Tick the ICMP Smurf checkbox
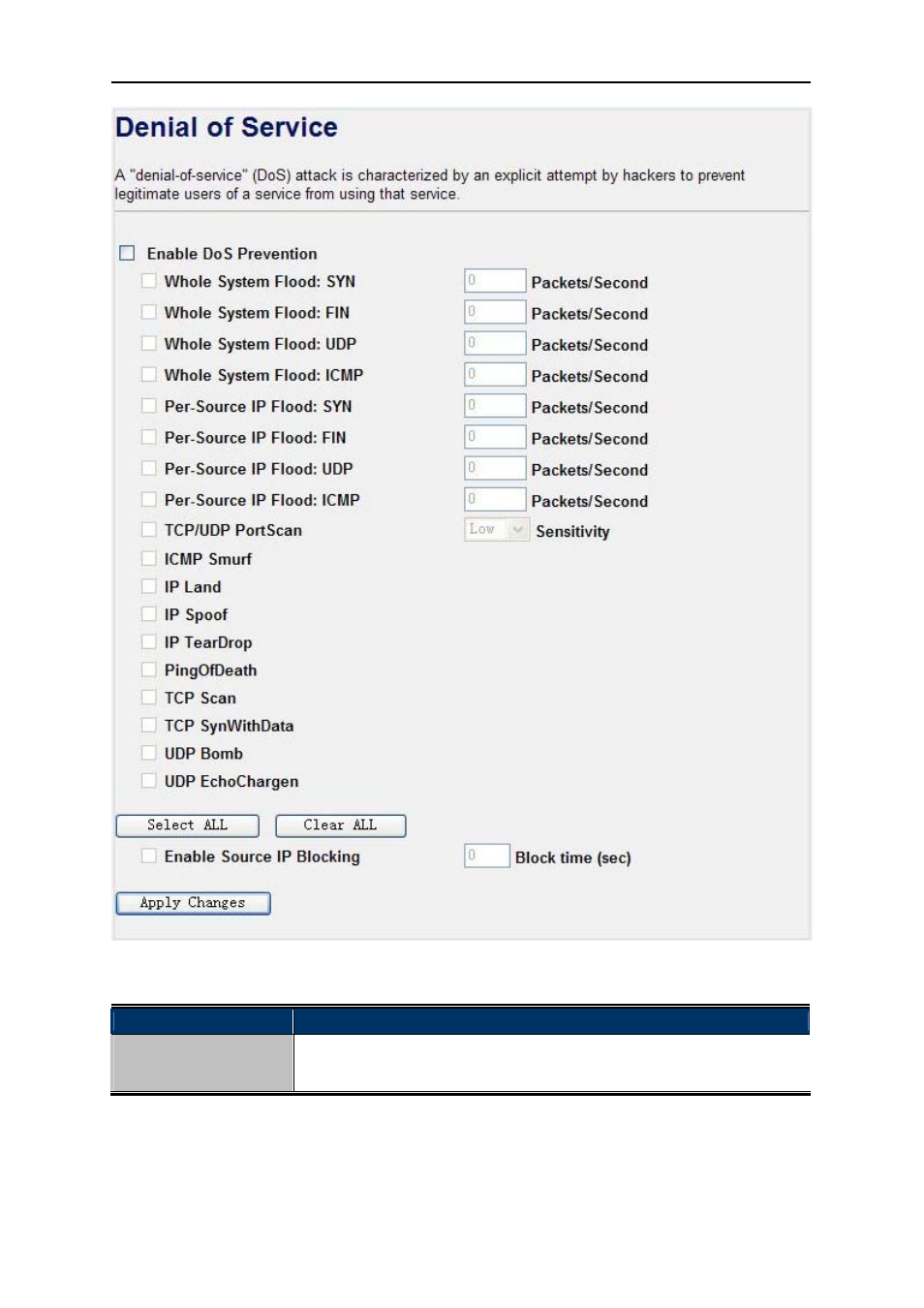The height and width of the screenshot is (1308, 924). tap(148, 558)
